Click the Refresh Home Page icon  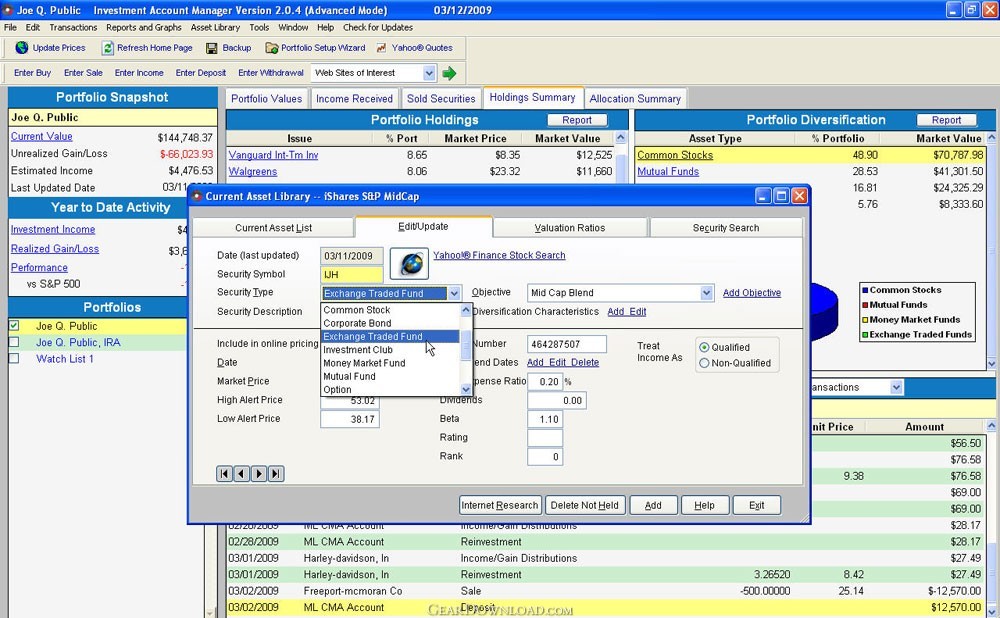(108, 48)
